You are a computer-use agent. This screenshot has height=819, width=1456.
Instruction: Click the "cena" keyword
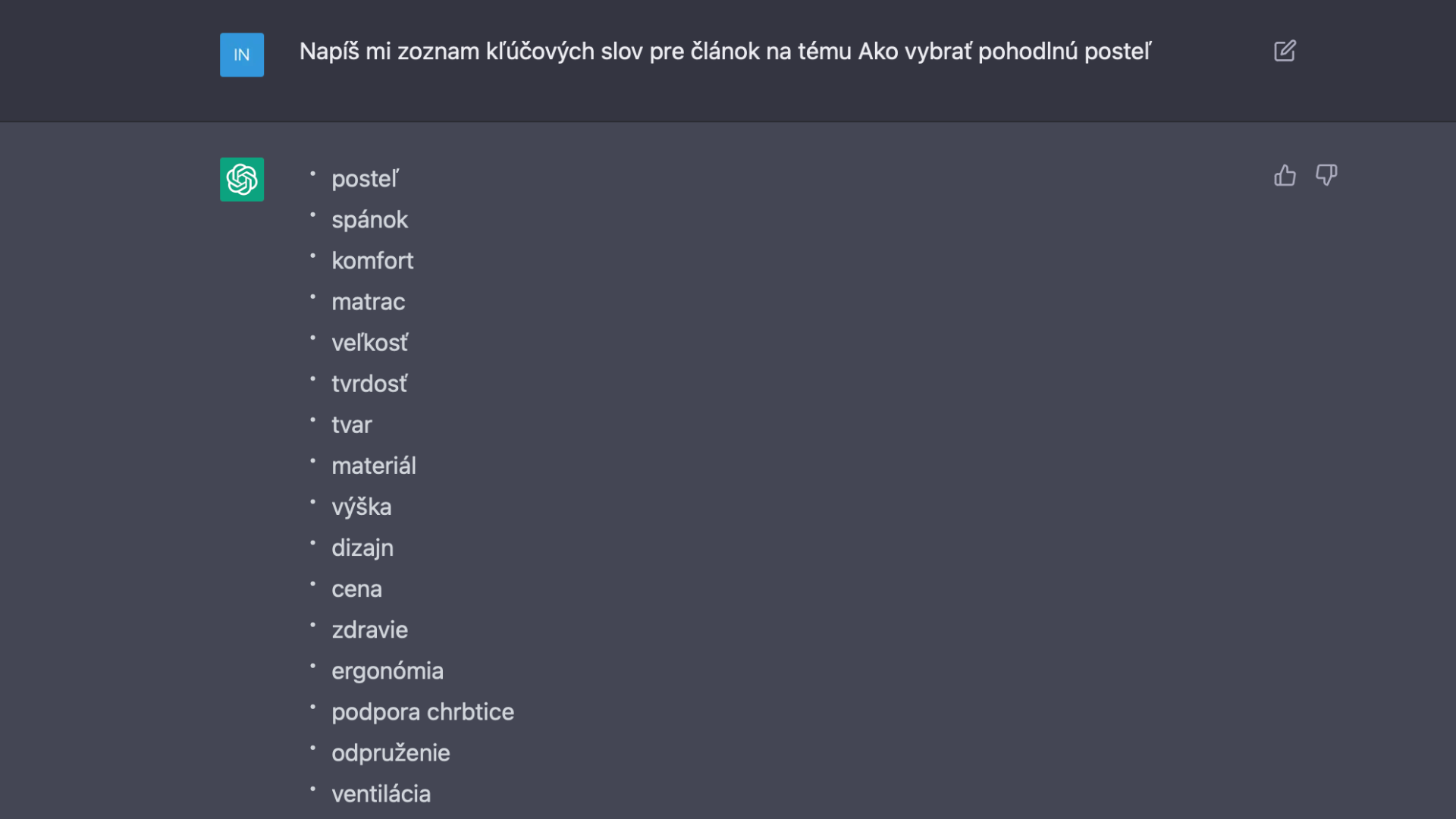pyautogui.click(x=356, y=588)
